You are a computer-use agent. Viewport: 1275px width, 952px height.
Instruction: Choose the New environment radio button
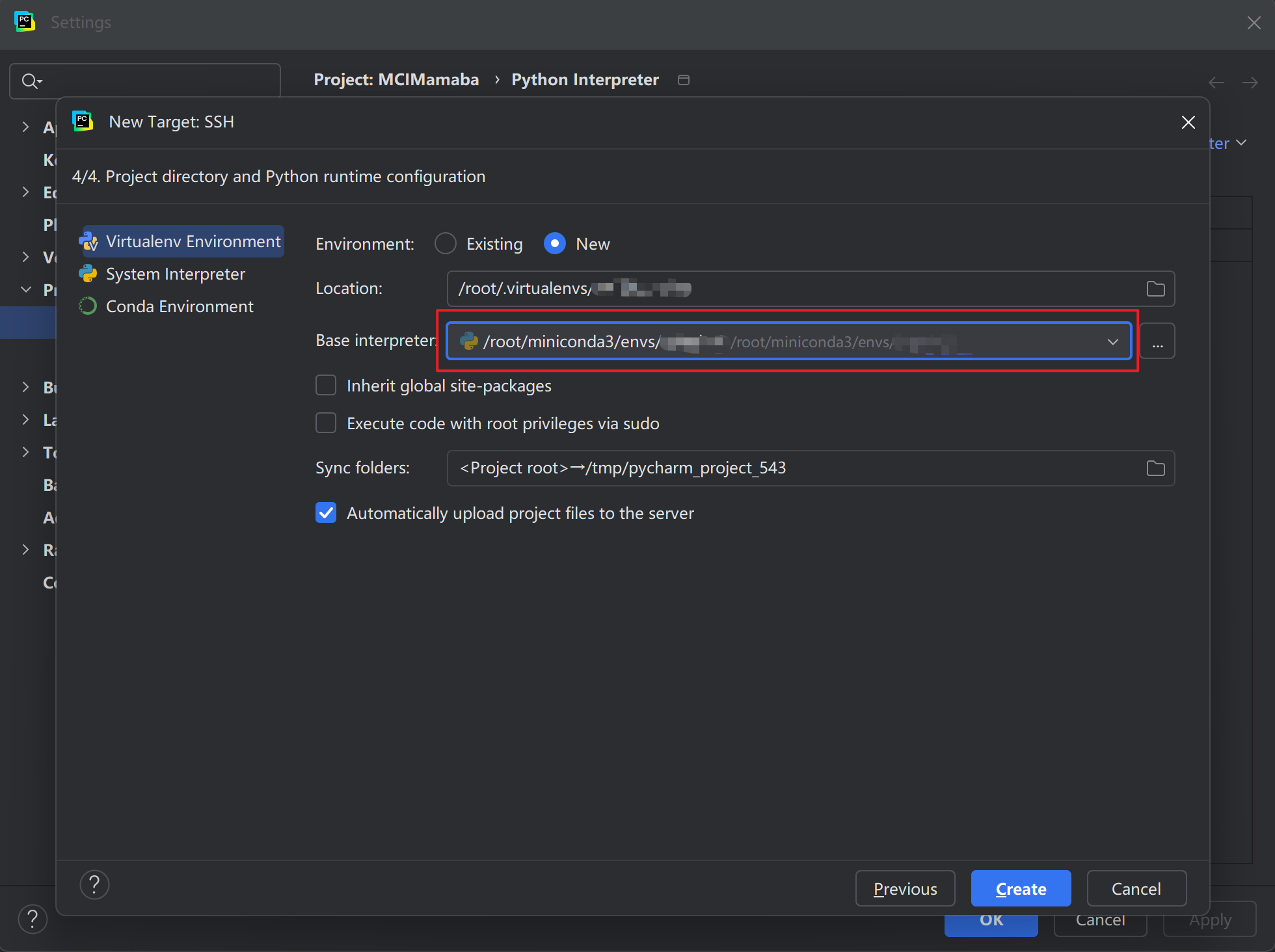click(x=555, y=244)
